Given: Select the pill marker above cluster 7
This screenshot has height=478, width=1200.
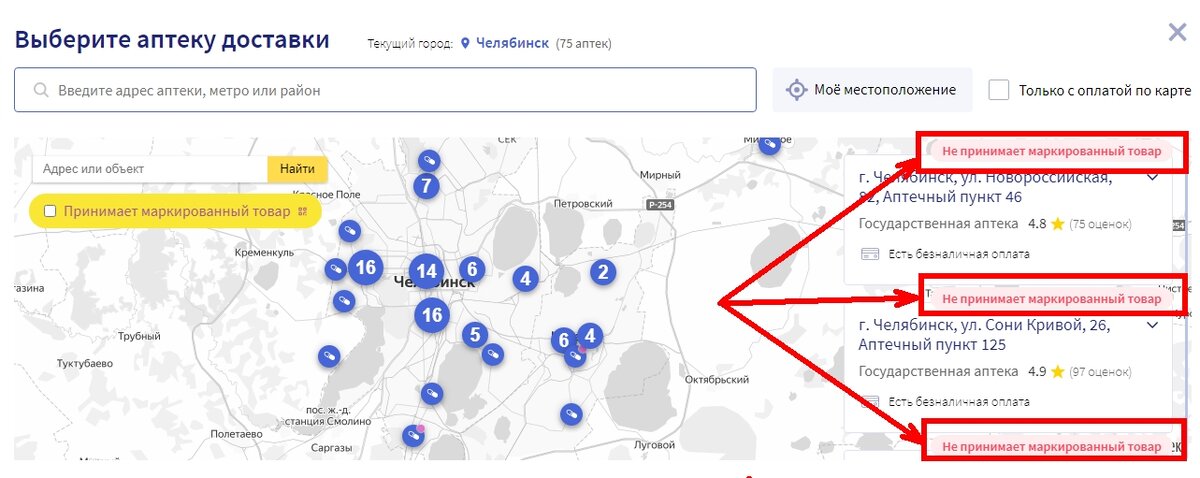Looking at the screenshot, I should pyautogui.click(x=429, y=160).
